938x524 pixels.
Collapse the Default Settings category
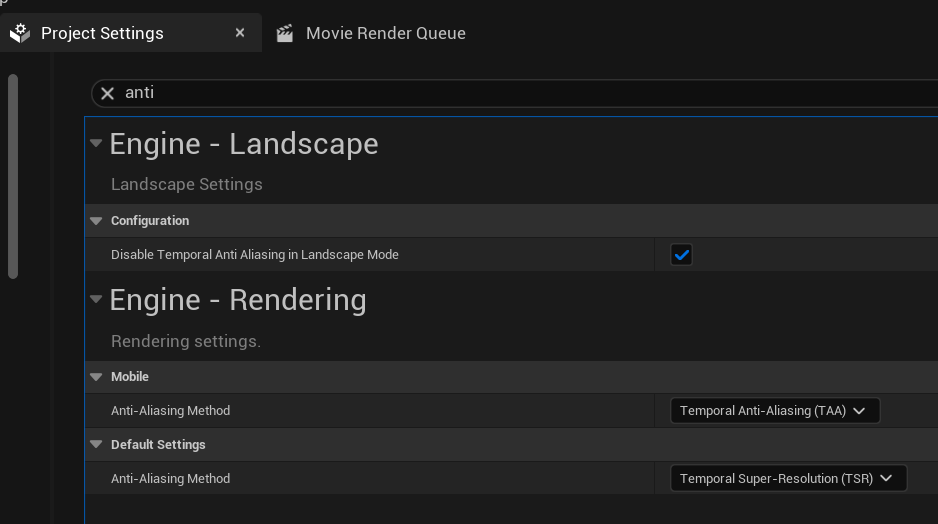tap(96, 444)
